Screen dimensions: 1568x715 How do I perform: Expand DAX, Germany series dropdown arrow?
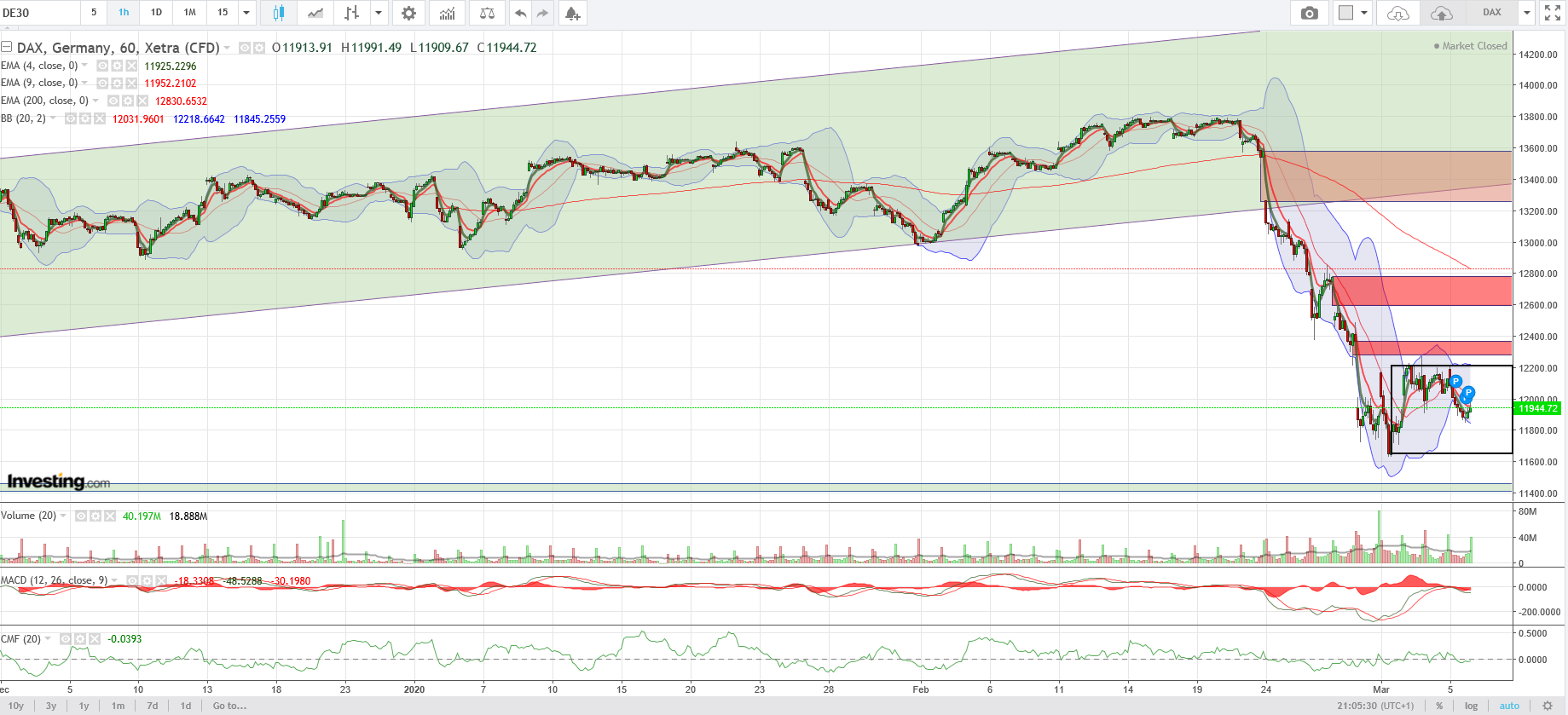pyautogui.click(x=227, y=48)
